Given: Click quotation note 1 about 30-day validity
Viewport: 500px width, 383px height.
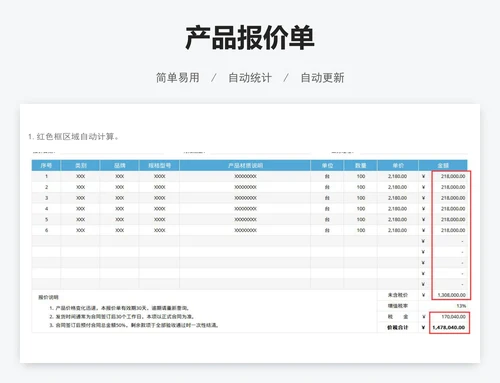Looking at the screenshot, I should [x=119, y=308].
